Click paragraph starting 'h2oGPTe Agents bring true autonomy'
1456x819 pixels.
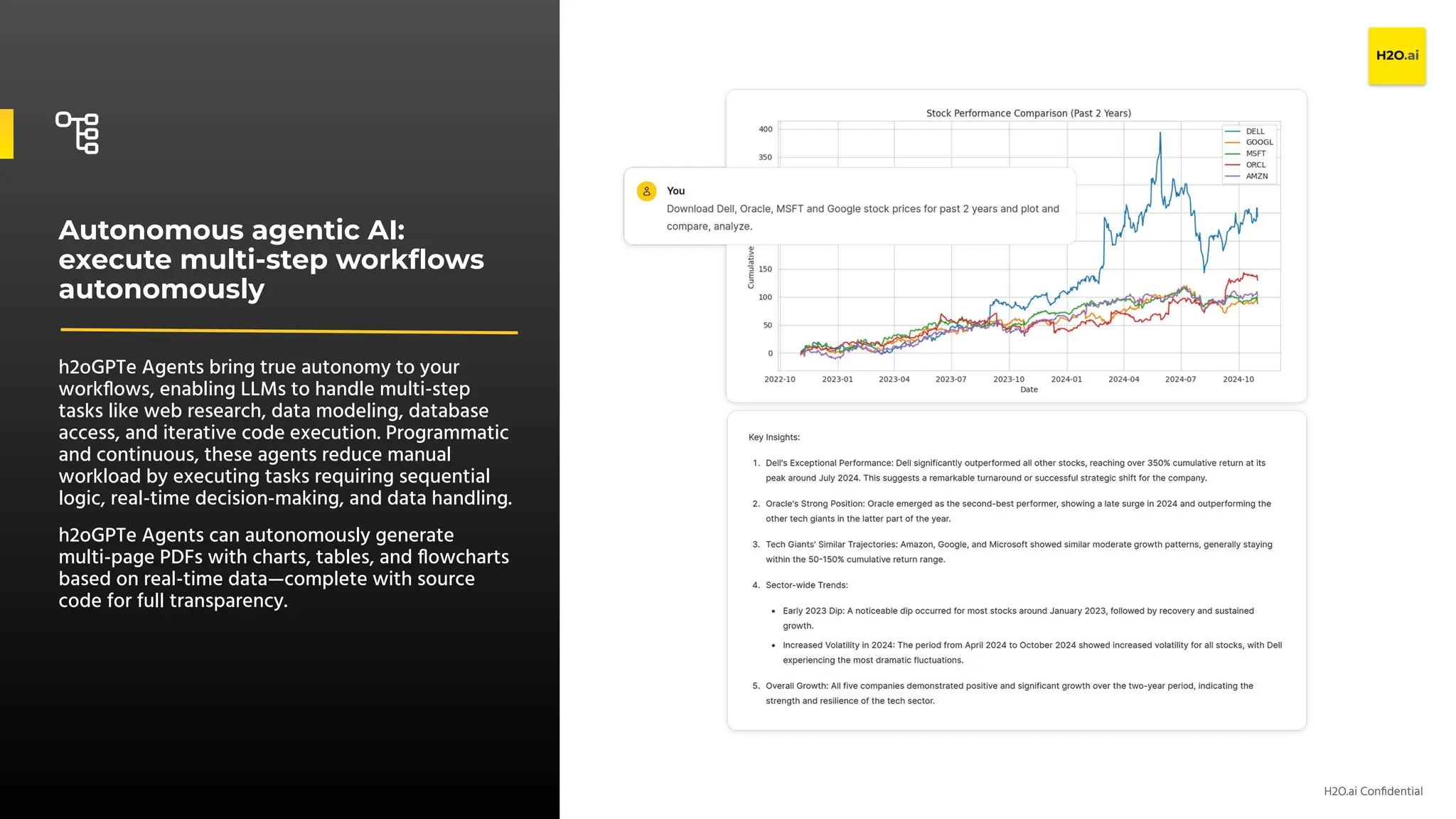point(285,432)
